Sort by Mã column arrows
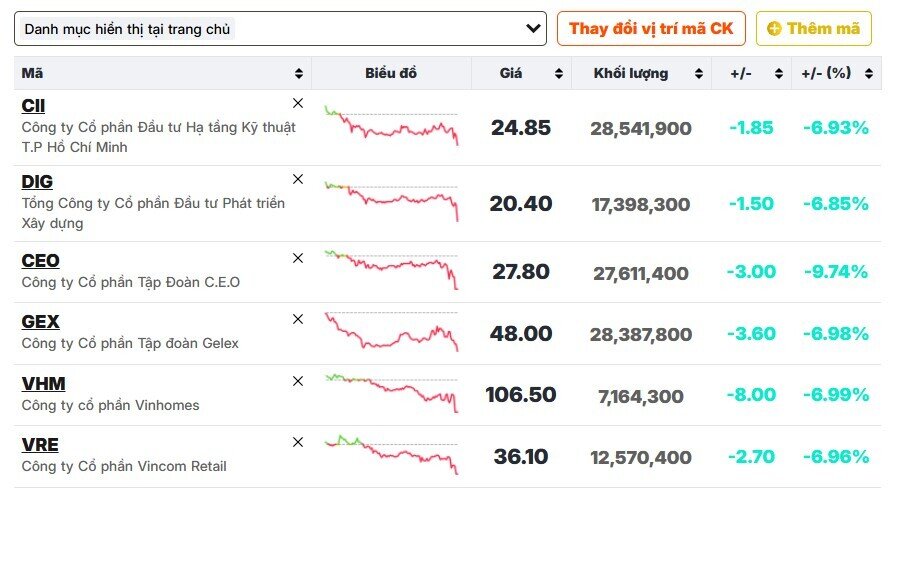The width and height of the screenshot is (898, 564). coord(299,73)
